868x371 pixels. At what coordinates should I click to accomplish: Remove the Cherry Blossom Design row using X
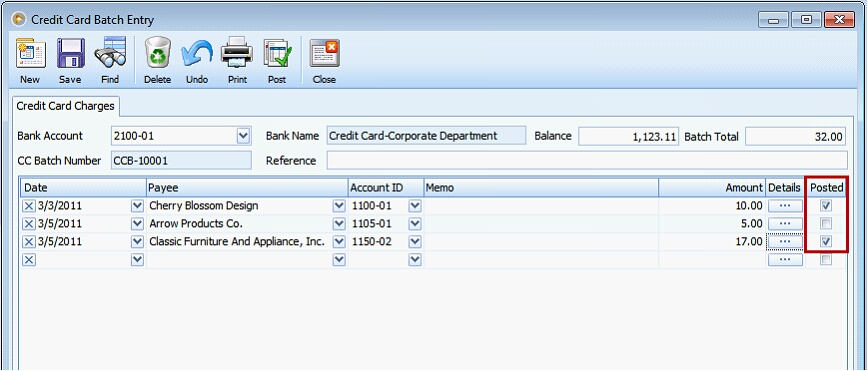point(29,206)
